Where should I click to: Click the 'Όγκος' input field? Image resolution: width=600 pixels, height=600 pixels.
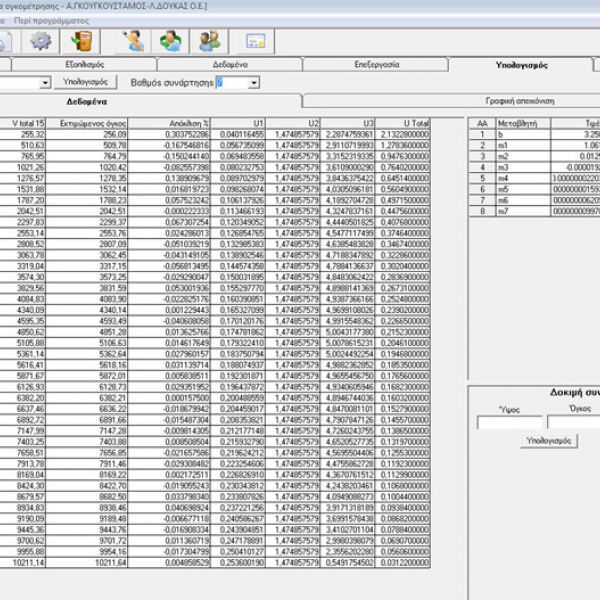pyautogui.click(x=574, y=423)
